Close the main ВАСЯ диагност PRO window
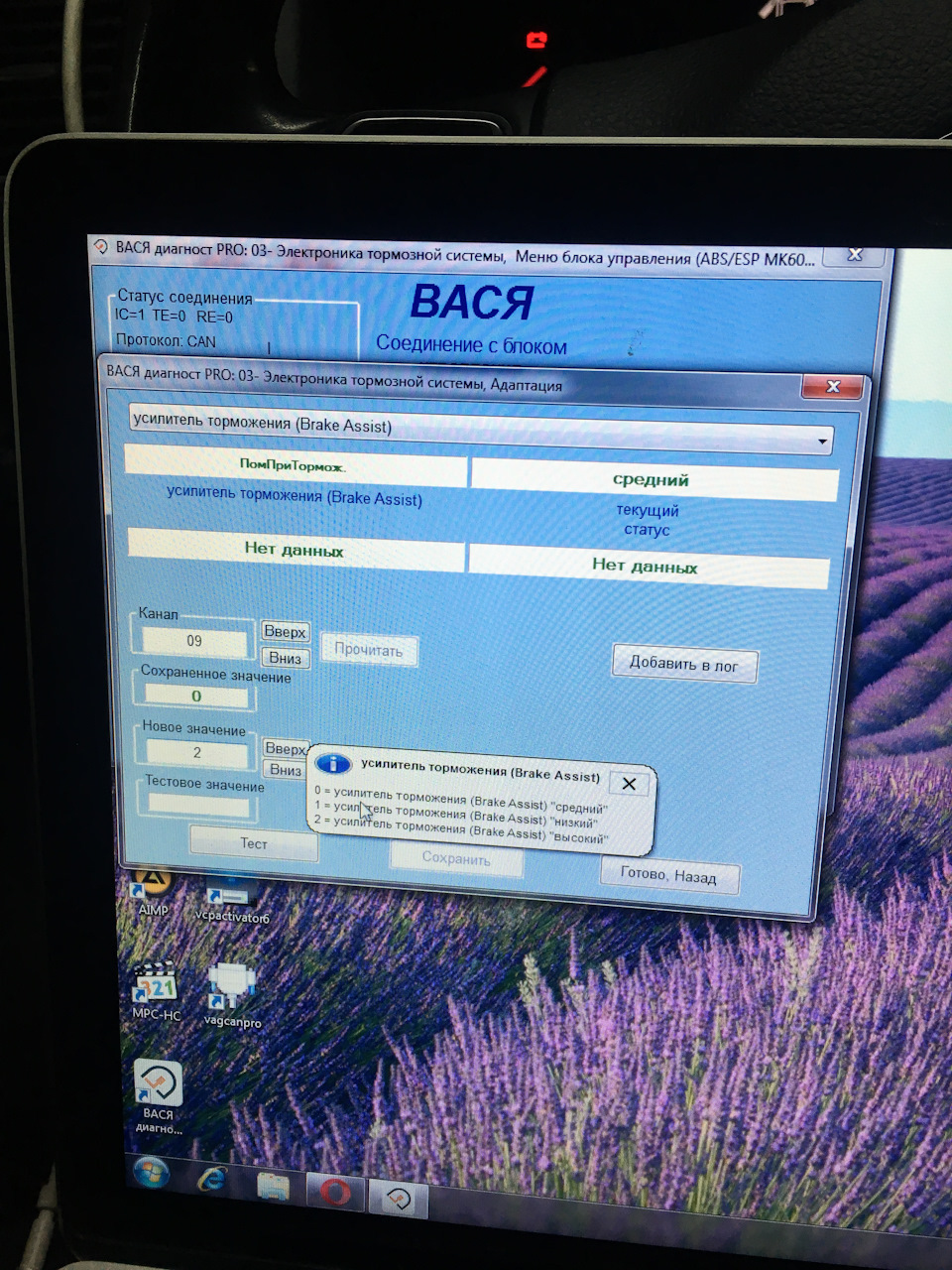Viewport: 952px width, 1270px height. pyautogui.click(x=855, y=254)
